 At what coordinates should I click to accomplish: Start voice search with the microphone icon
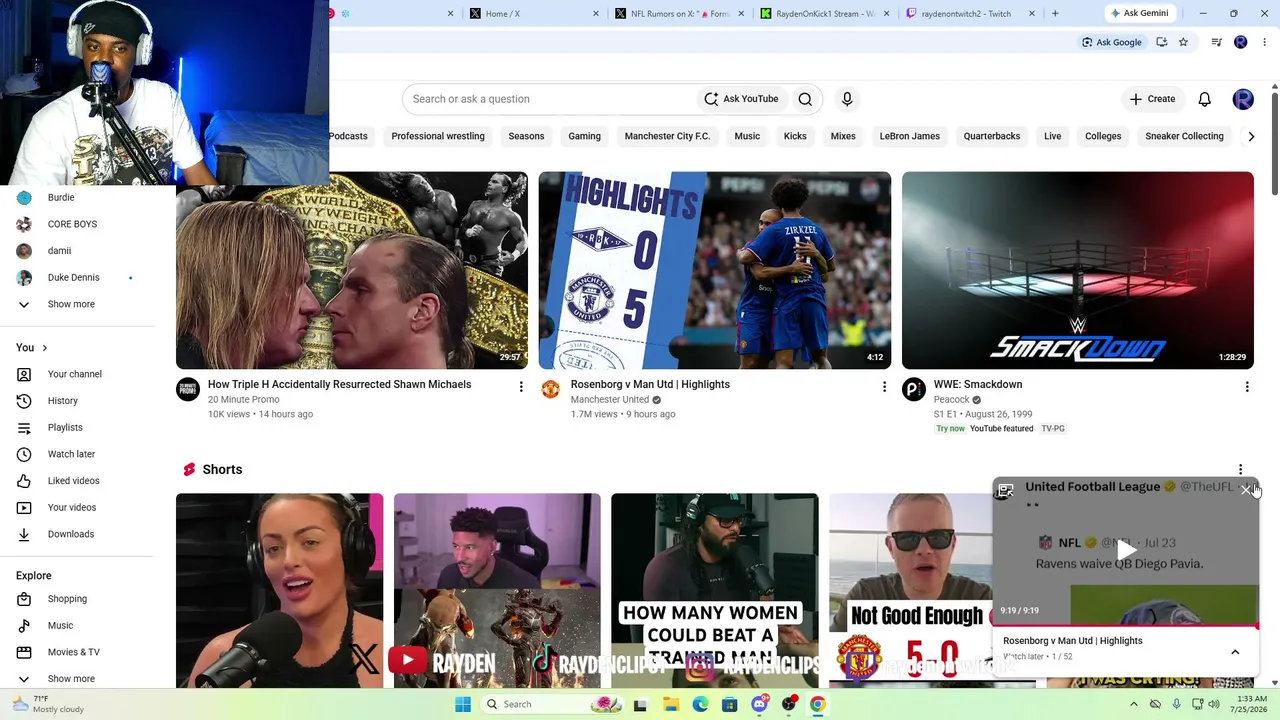coord(847,99)
